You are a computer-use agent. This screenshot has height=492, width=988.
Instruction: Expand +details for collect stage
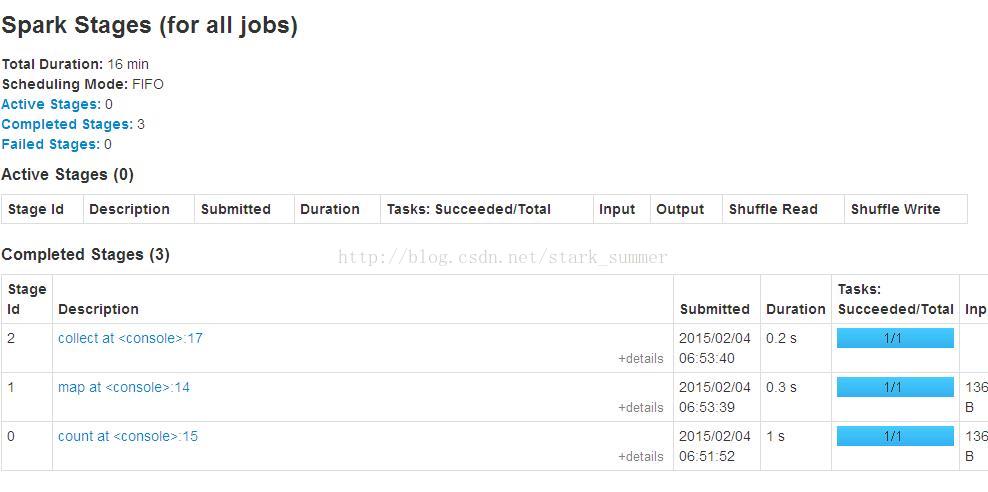coord(641,358)
